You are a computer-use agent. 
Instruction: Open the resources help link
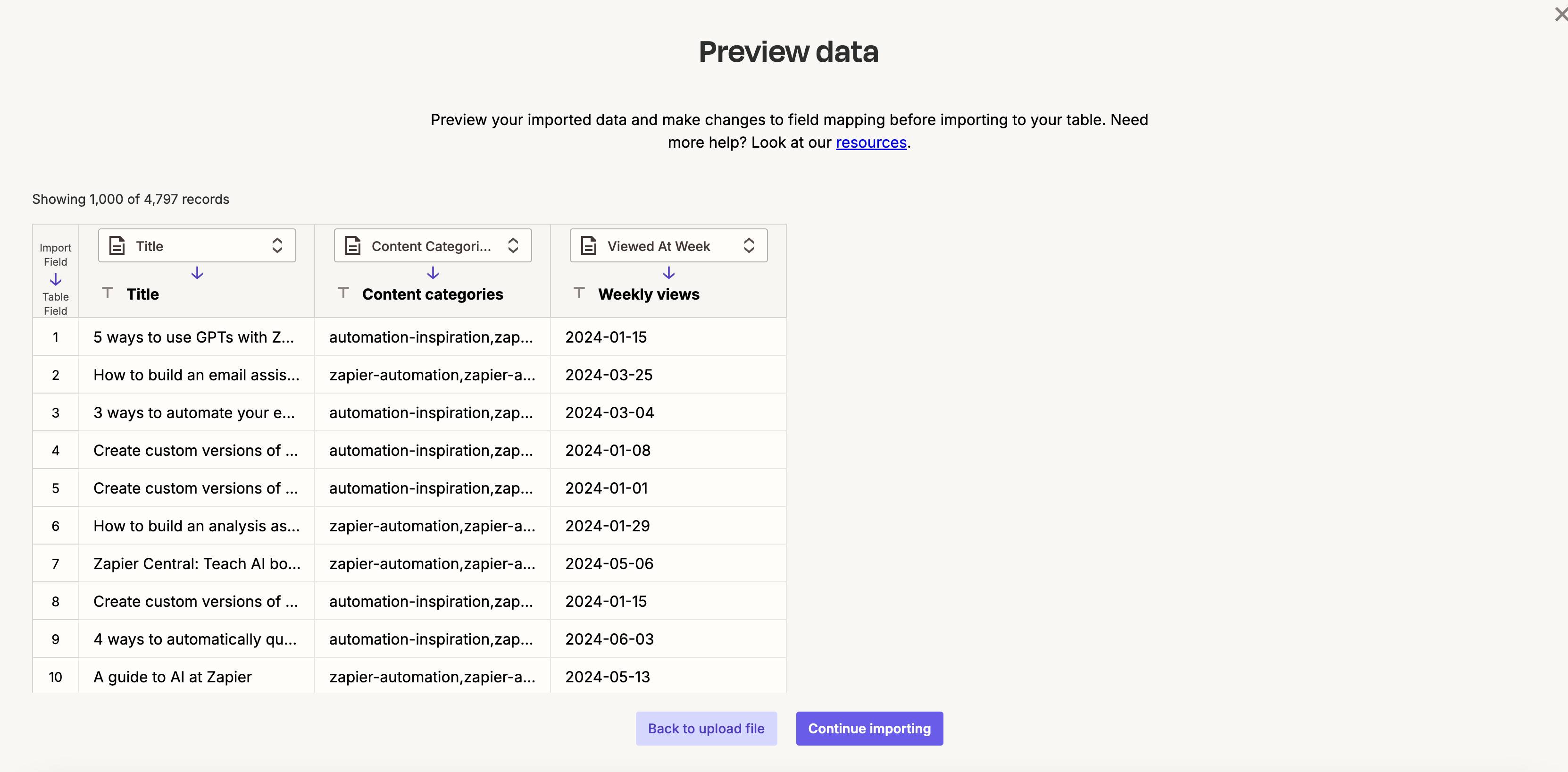pyautogui.click(x=871, y=143)
